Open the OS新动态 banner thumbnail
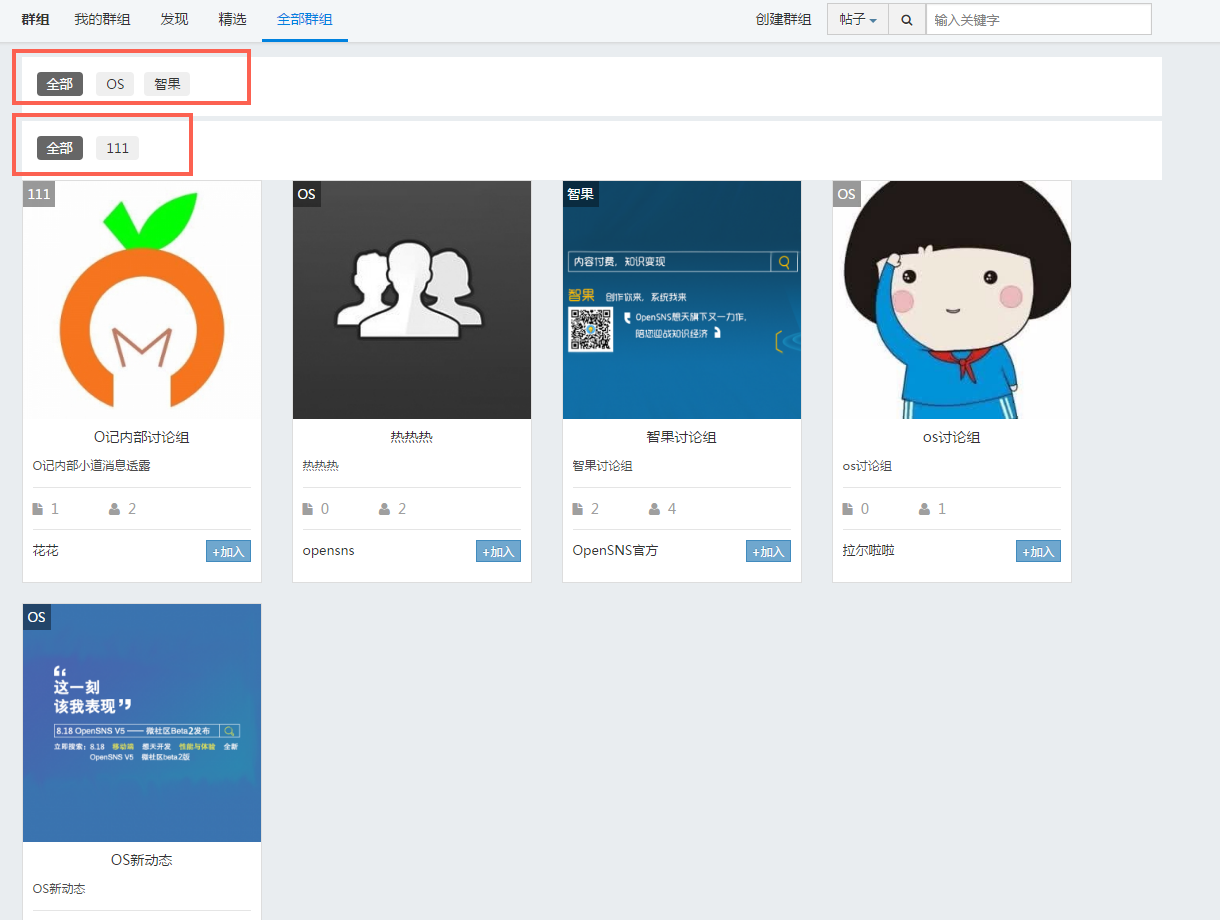Image resolution: width=1220 pixels, height=920 pixels. [142, 723]
